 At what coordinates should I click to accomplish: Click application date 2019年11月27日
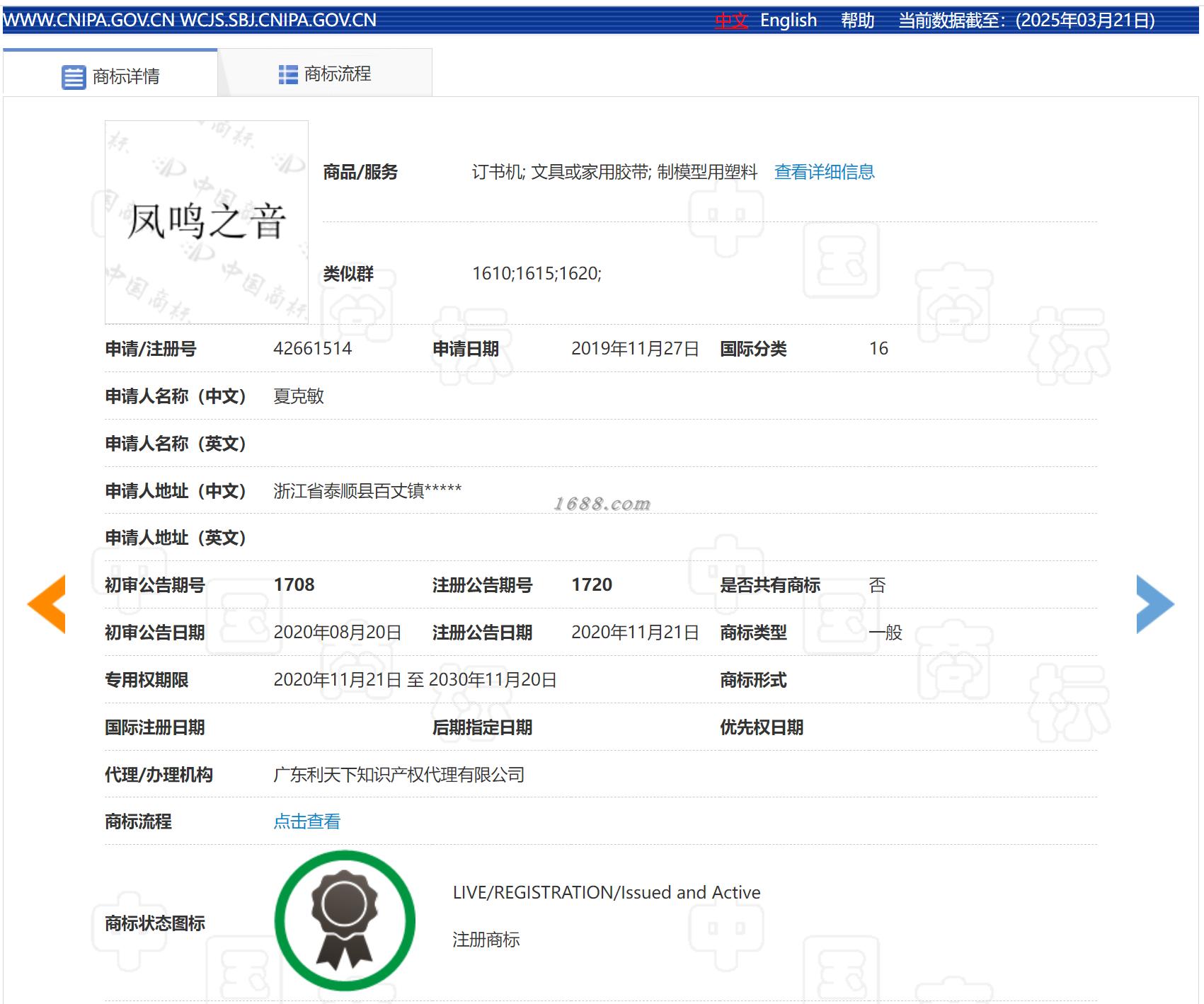coord(636,349)
